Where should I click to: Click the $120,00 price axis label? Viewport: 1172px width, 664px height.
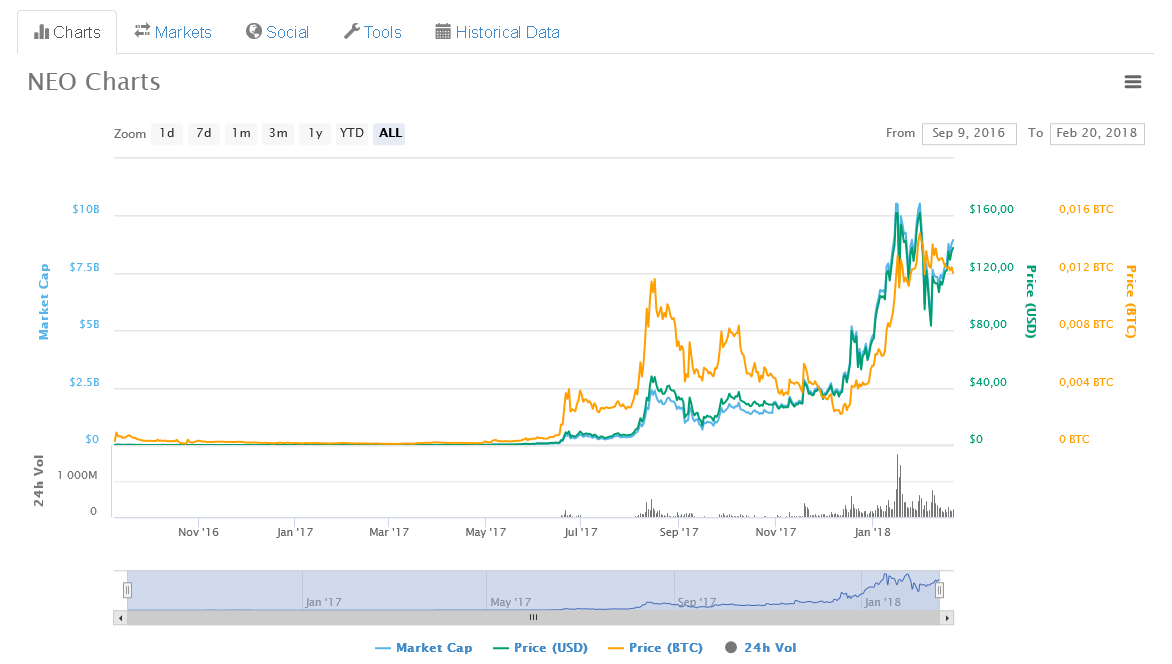(992, 268)
